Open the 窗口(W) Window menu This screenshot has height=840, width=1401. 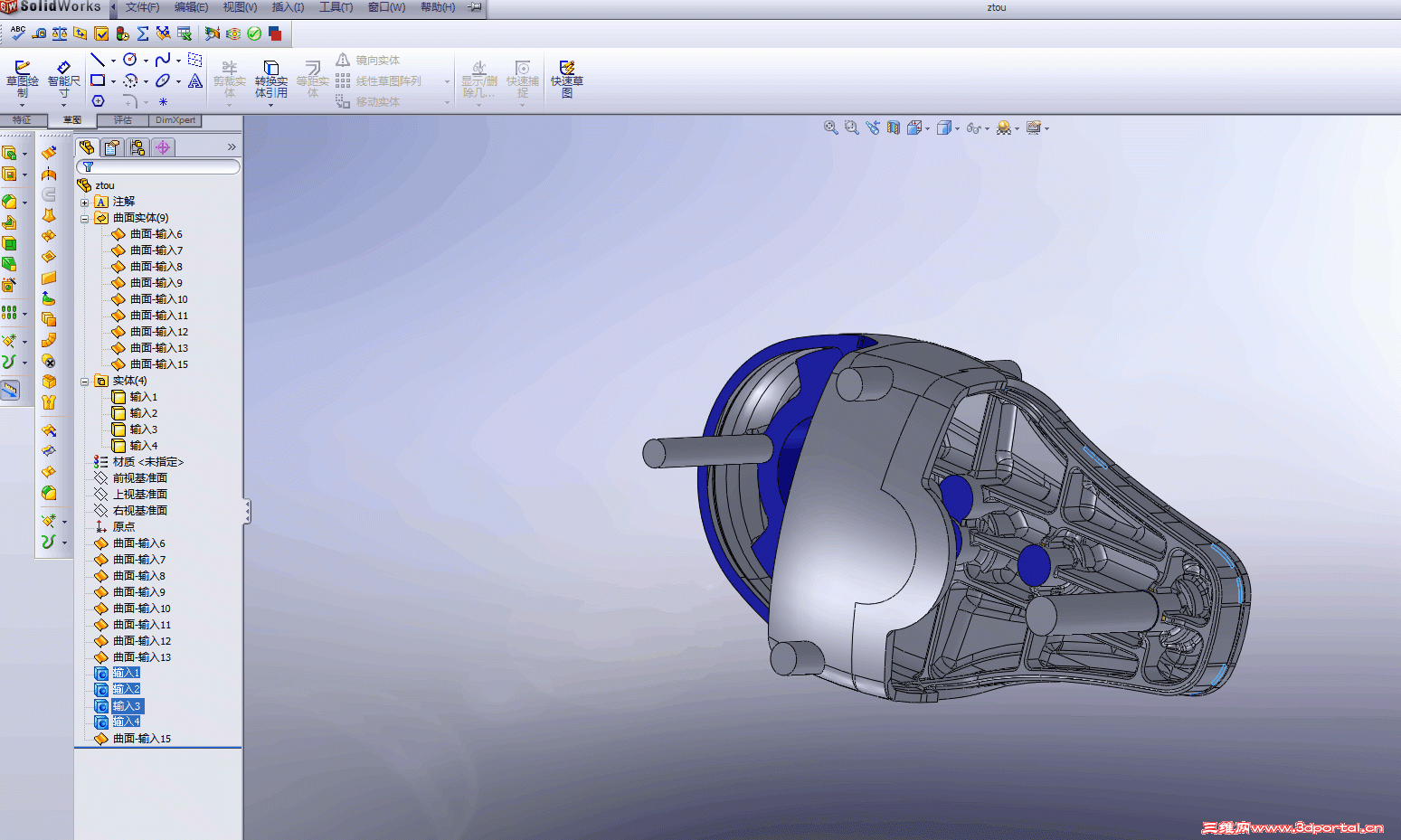click(387, 7)
